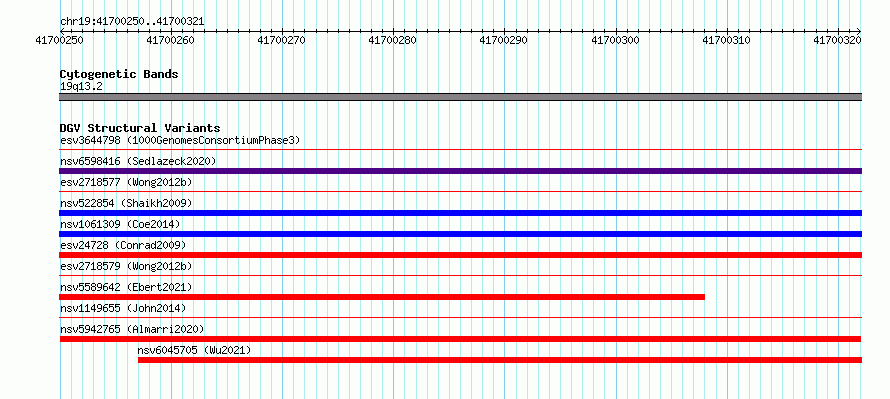
Task: Open variant nsv5942765 (Almarri2020) label
Action: pos(132,329)
